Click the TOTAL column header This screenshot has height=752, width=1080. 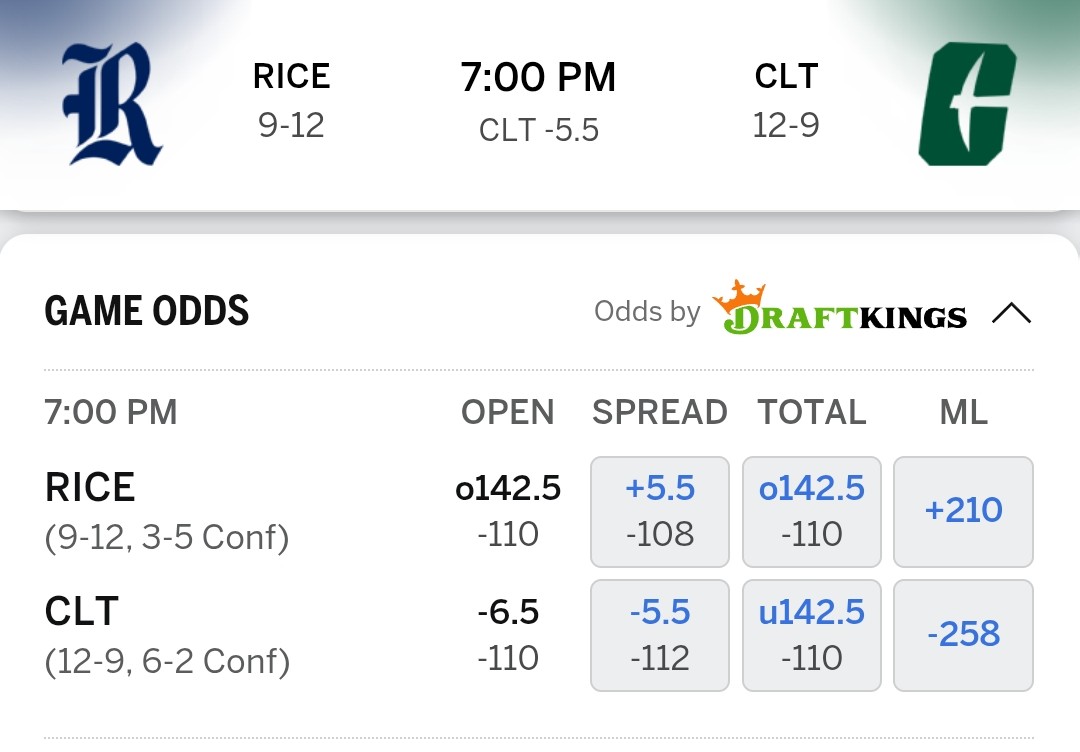pos(812,412)
